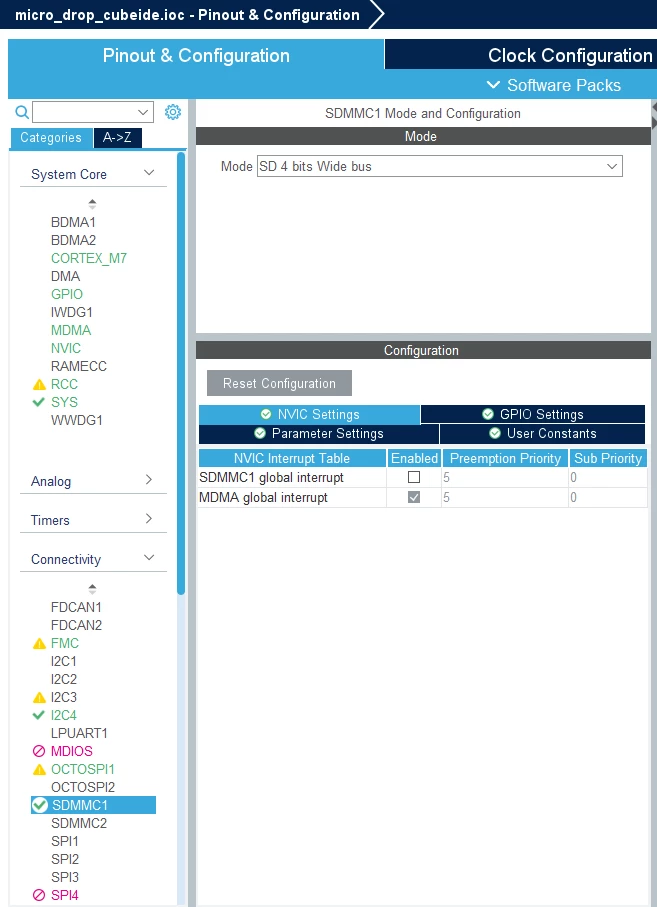
Task: Select SPI3 in Connectivity
Action: tap(65, 877)
